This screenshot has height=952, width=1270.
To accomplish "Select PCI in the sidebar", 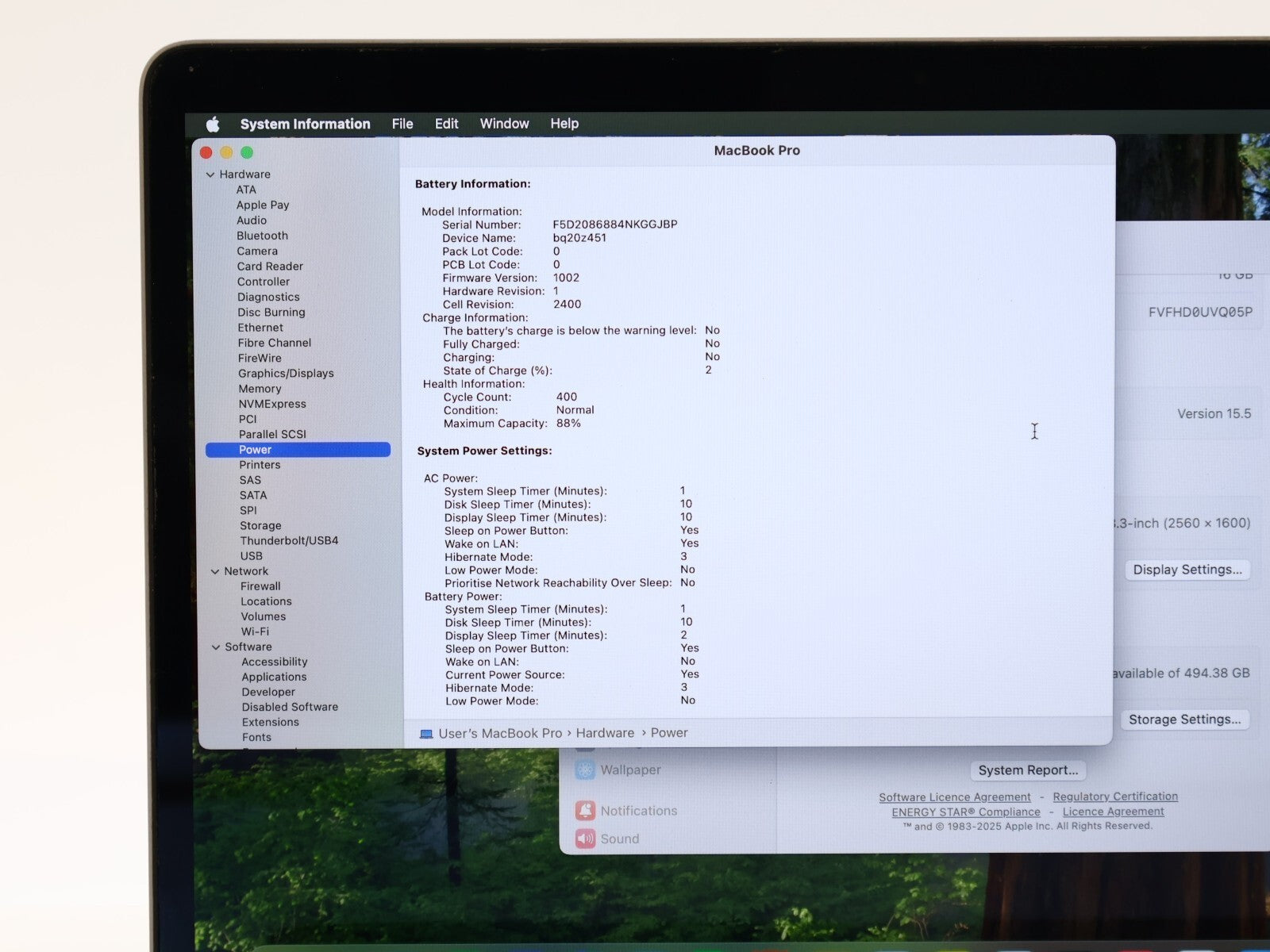I will [248, 419].
